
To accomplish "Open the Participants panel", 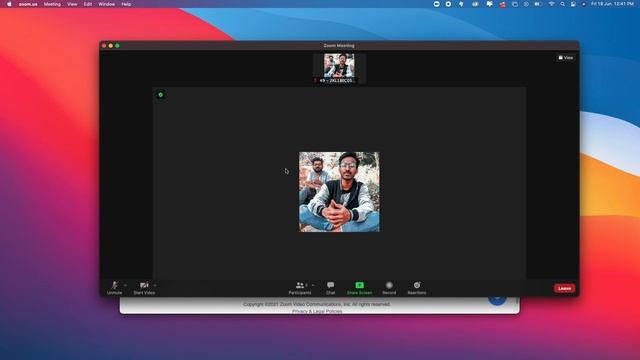I will [300, 288].
